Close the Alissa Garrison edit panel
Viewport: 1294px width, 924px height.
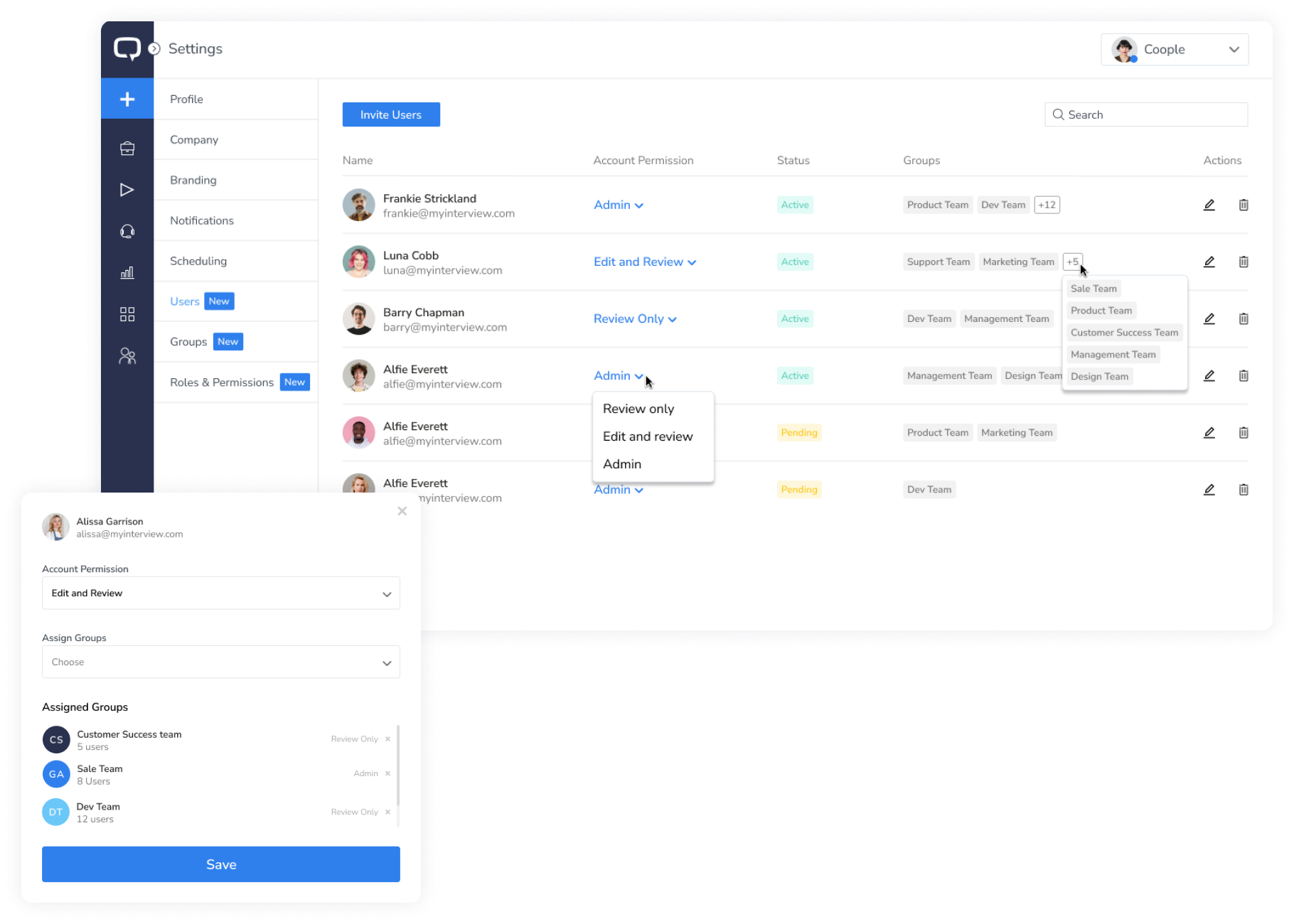tap(402, 511)
